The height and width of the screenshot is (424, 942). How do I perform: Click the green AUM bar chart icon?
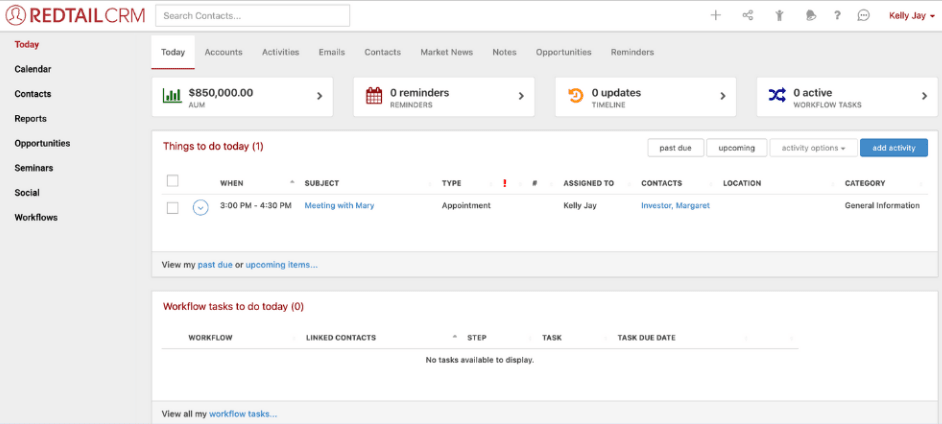[172, 96]
